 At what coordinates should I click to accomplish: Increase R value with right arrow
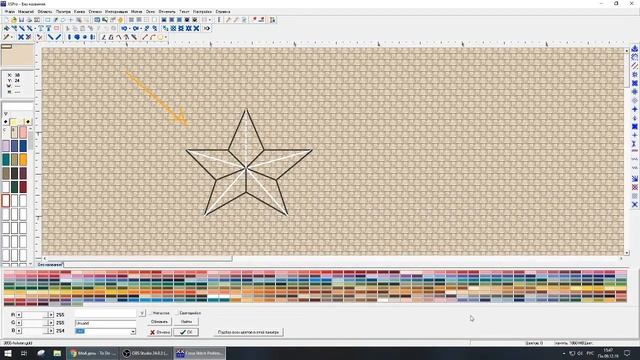[x=51, y=315]
